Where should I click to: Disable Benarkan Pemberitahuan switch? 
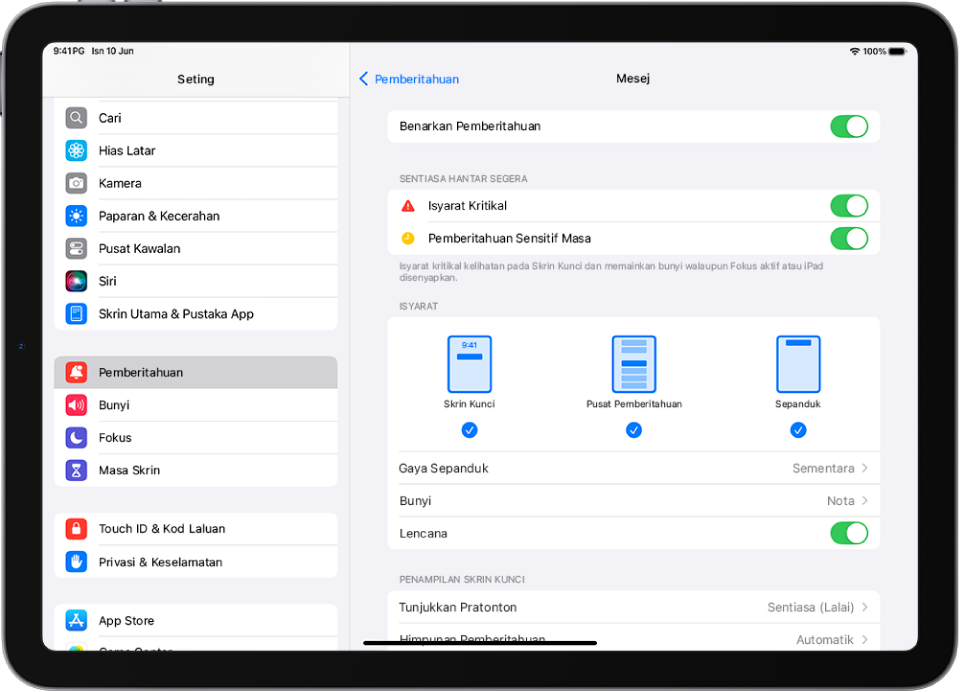(x=849, y=126)
